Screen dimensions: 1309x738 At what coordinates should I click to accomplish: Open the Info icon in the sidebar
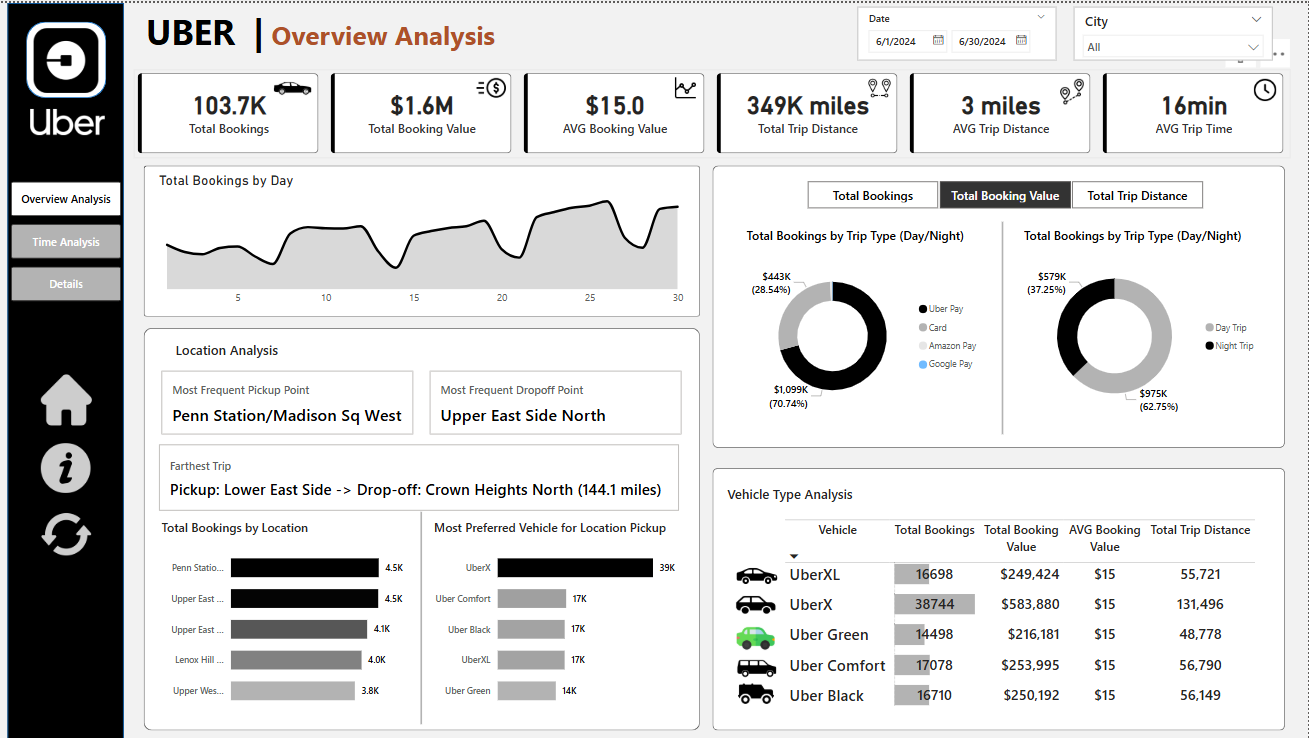point(64,468)
